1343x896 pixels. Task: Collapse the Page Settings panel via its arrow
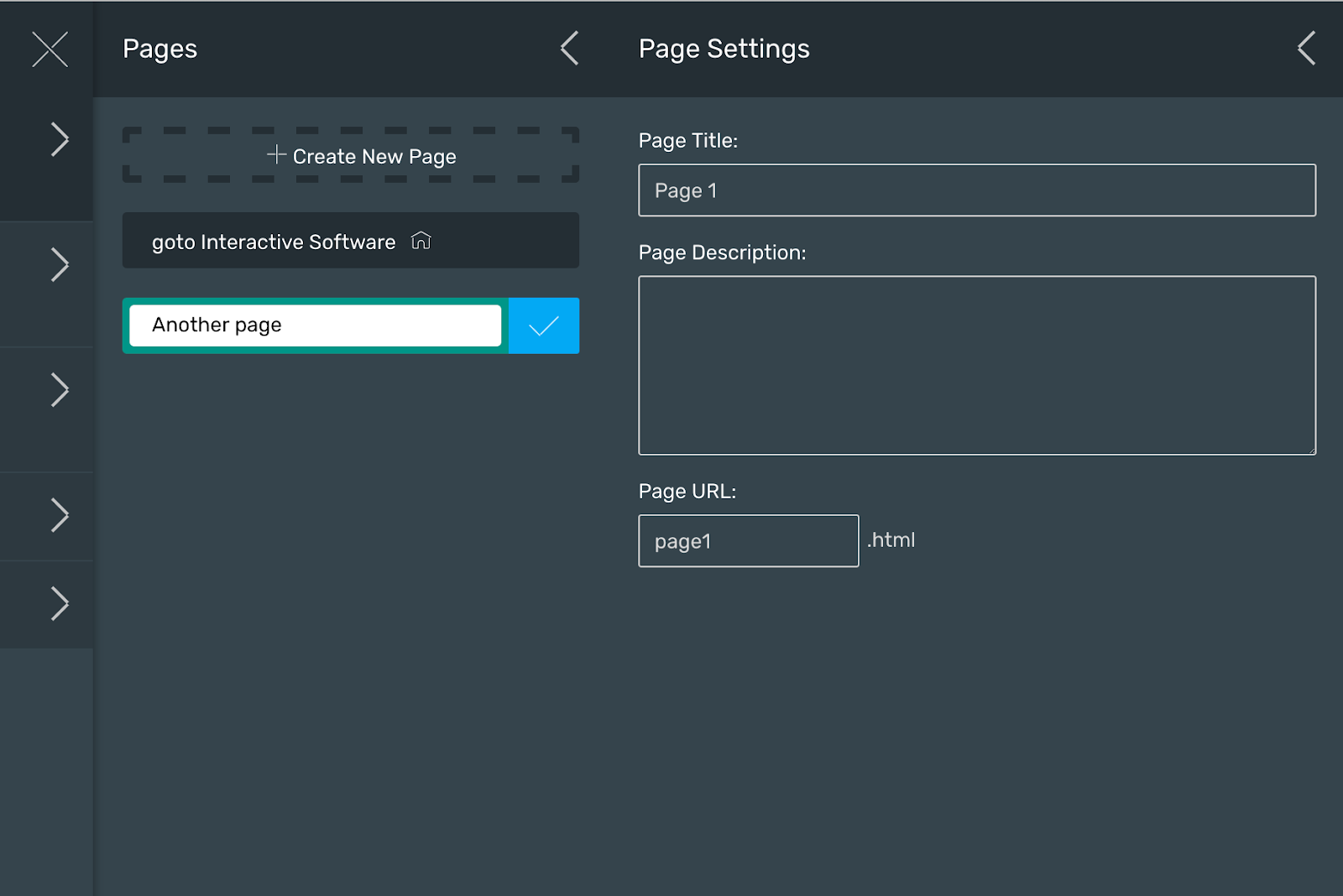tap(1306, 49)
